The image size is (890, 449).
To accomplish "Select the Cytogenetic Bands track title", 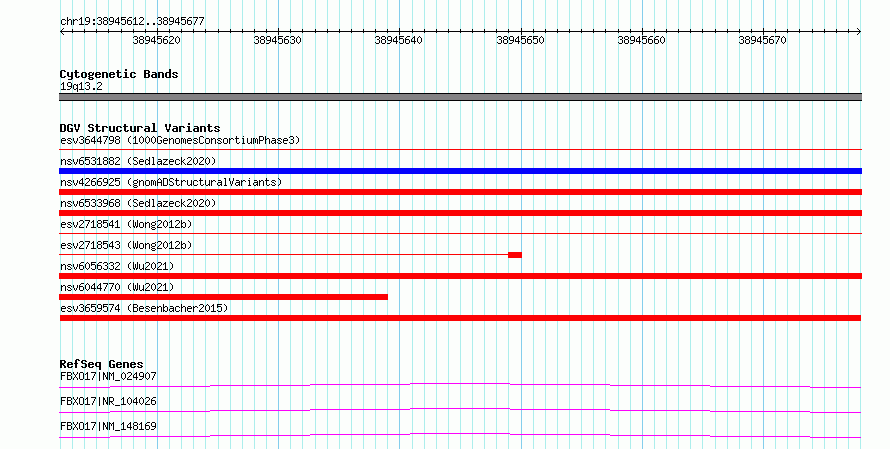I will pyautogui.click(x=119, y=74).
